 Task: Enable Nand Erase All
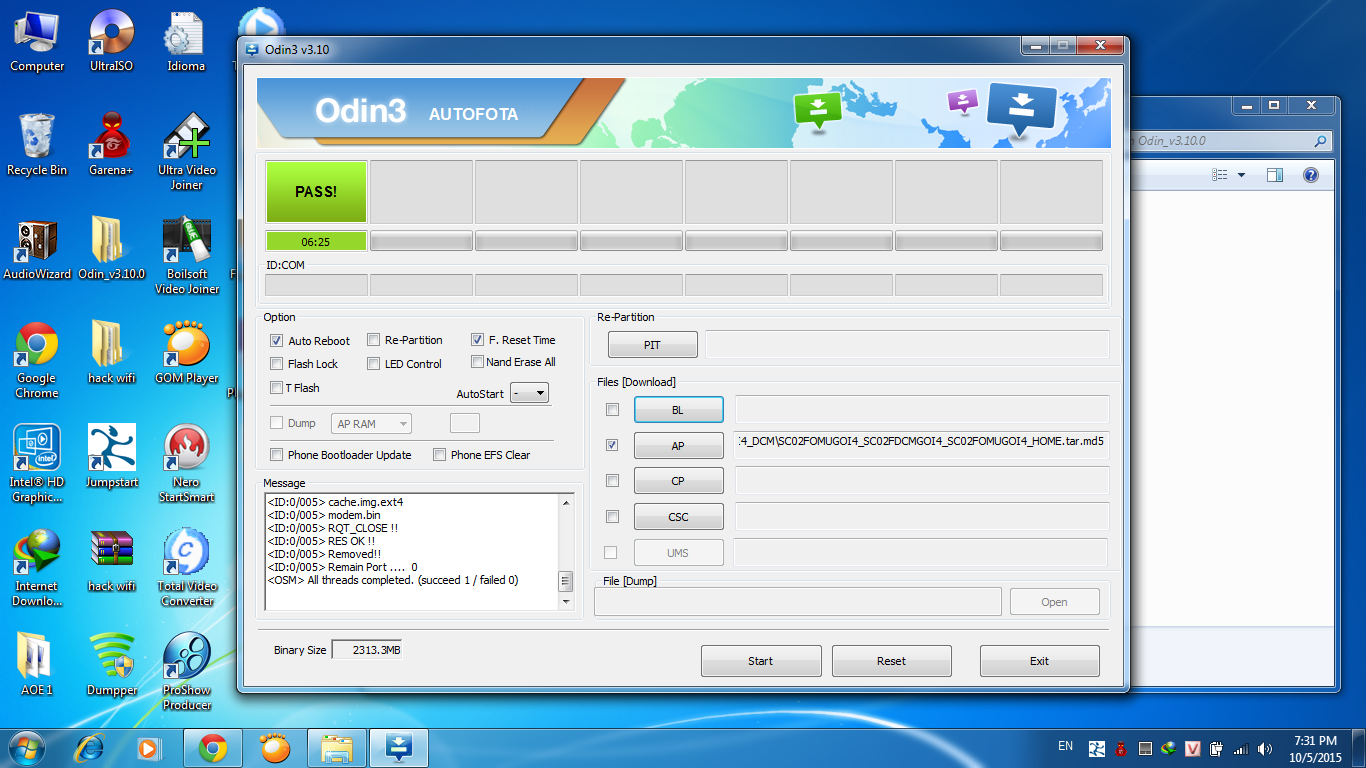click(x=478, y=362)
